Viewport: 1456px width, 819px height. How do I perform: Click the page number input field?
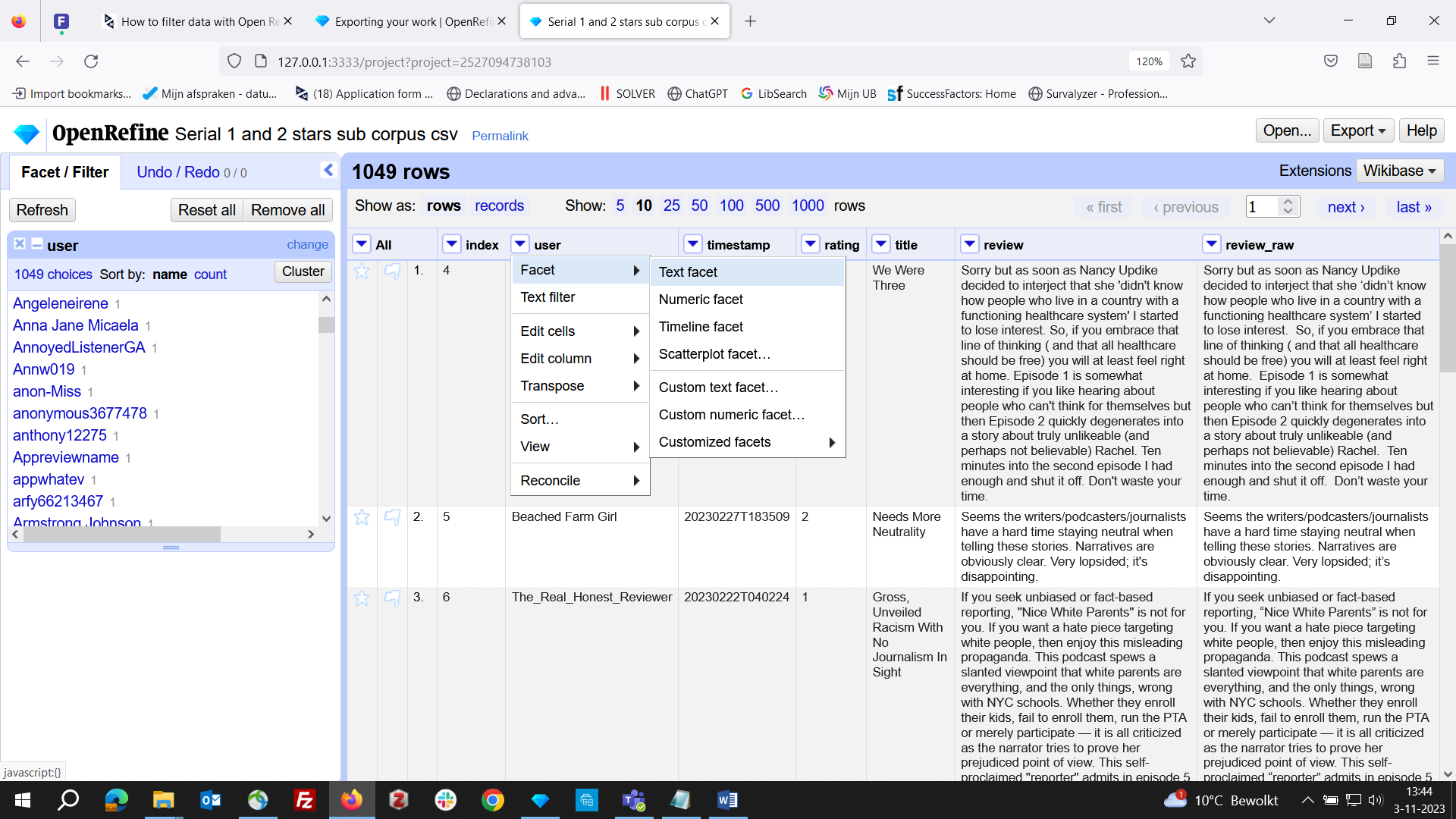1263,206
